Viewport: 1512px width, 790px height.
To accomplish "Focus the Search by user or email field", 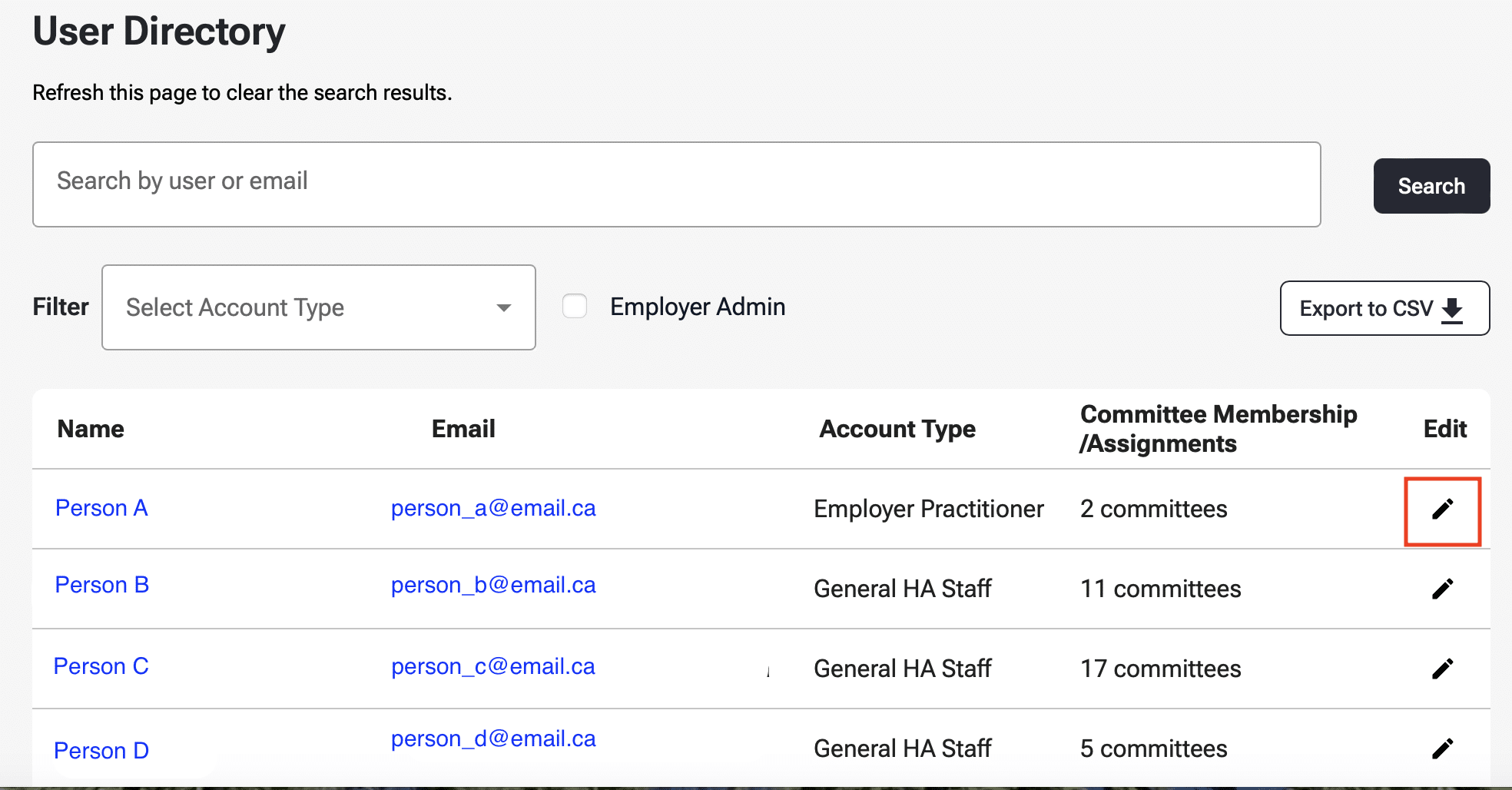I will point(676,184).
